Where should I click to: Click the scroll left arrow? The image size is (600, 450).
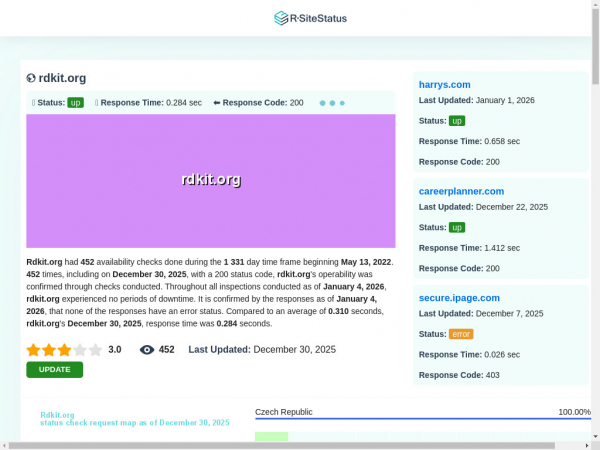[4, 446]
